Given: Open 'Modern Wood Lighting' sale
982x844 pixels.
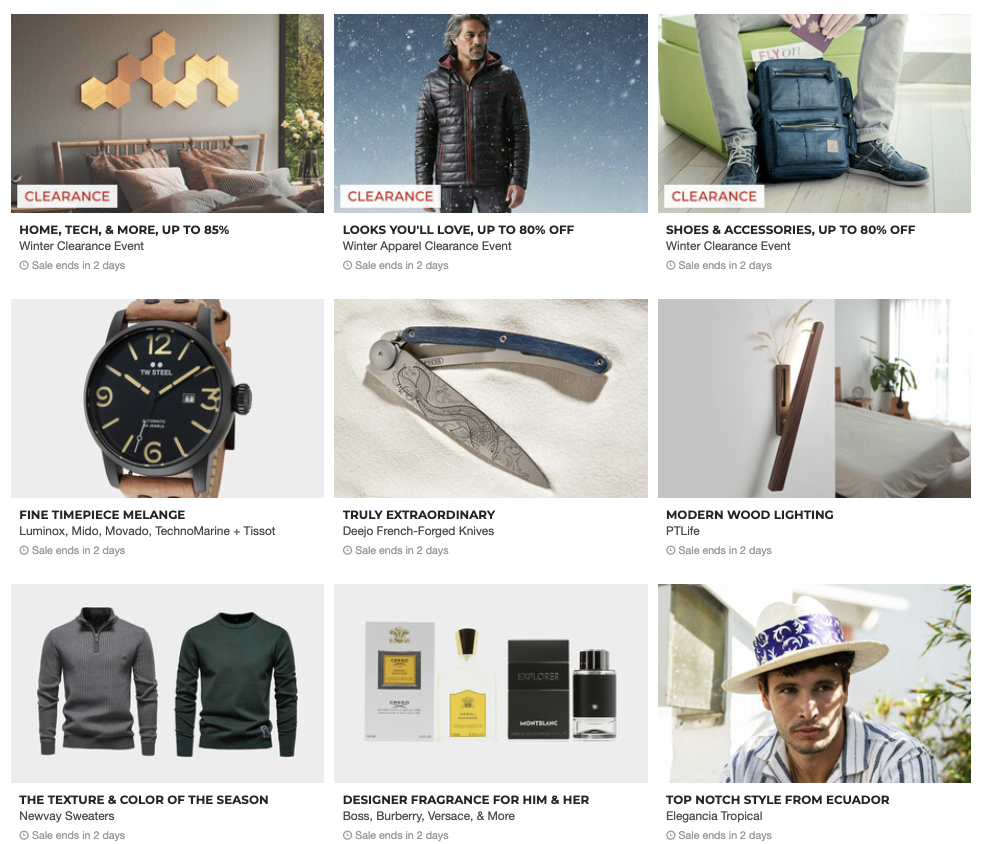Looking at the screenshot, I should pyautogui.click(x=750, y=515).
